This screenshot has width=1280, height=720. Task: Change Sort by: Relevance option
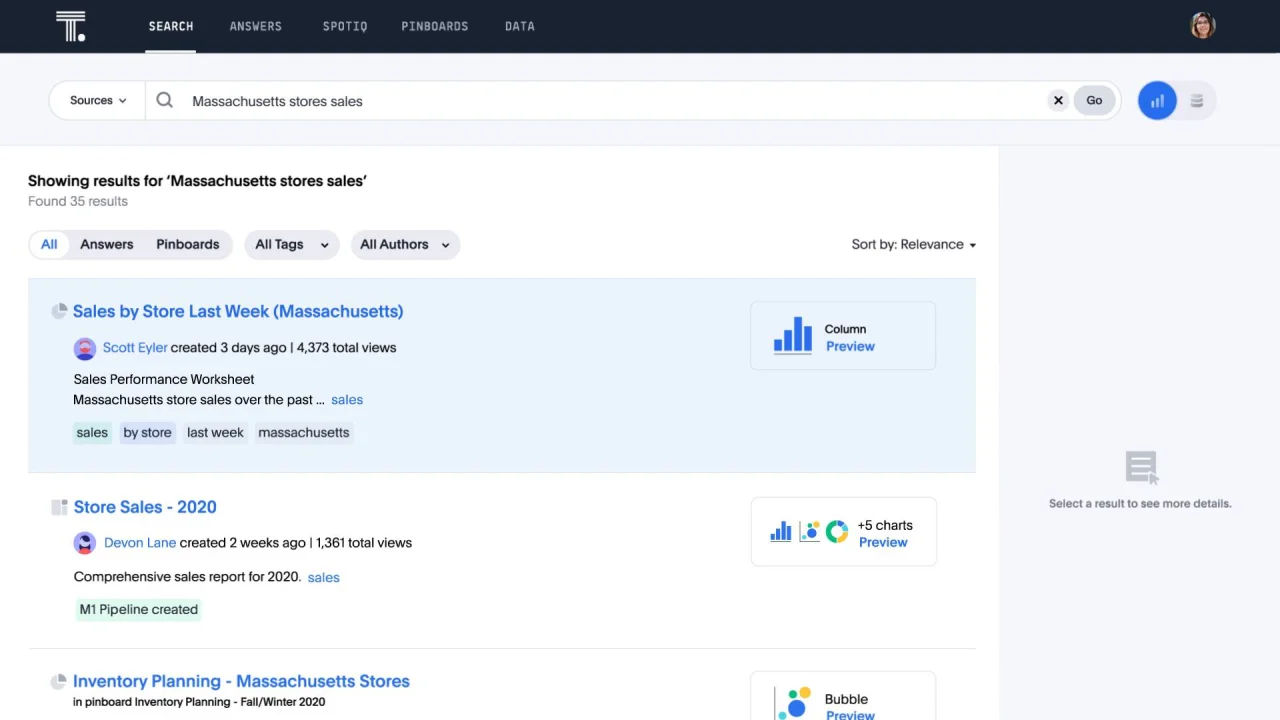coord(913,244)
